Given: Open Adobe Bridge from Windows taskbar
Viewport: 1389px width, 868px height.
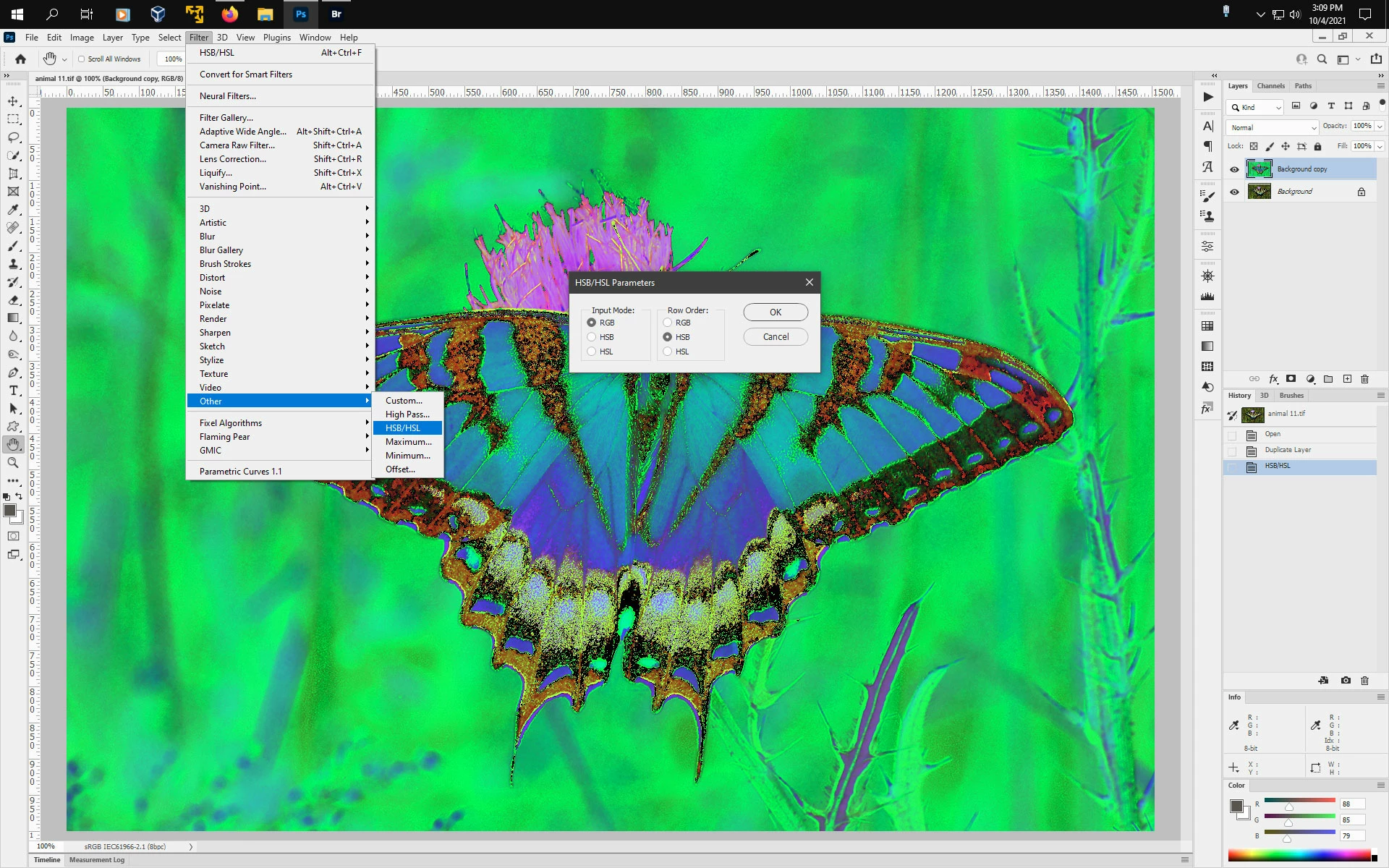Looking at the screenshot, I should point(336,14).
